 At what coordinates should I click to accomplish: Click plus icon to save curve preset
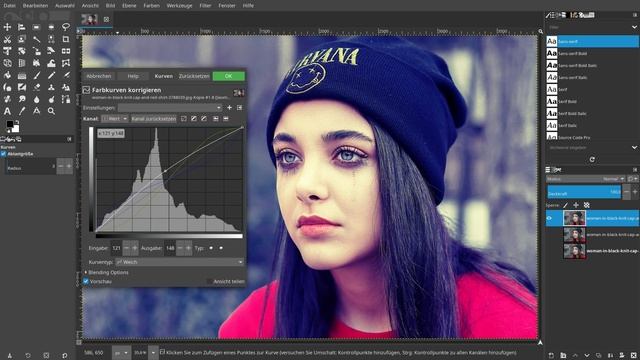[229, 108]
